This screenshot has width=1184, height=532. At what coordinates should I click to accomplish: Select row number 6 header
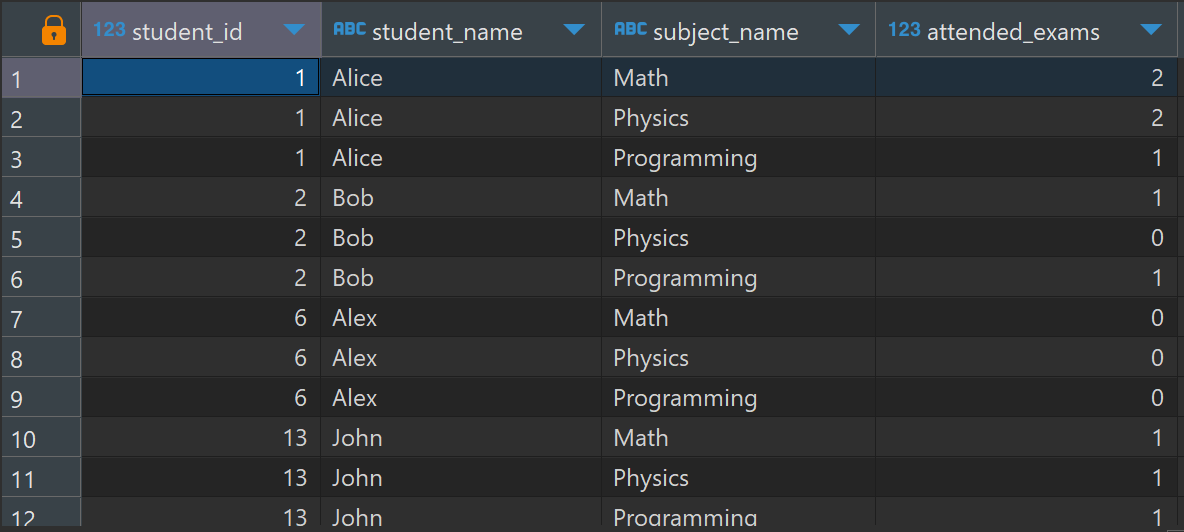point(41,278)
